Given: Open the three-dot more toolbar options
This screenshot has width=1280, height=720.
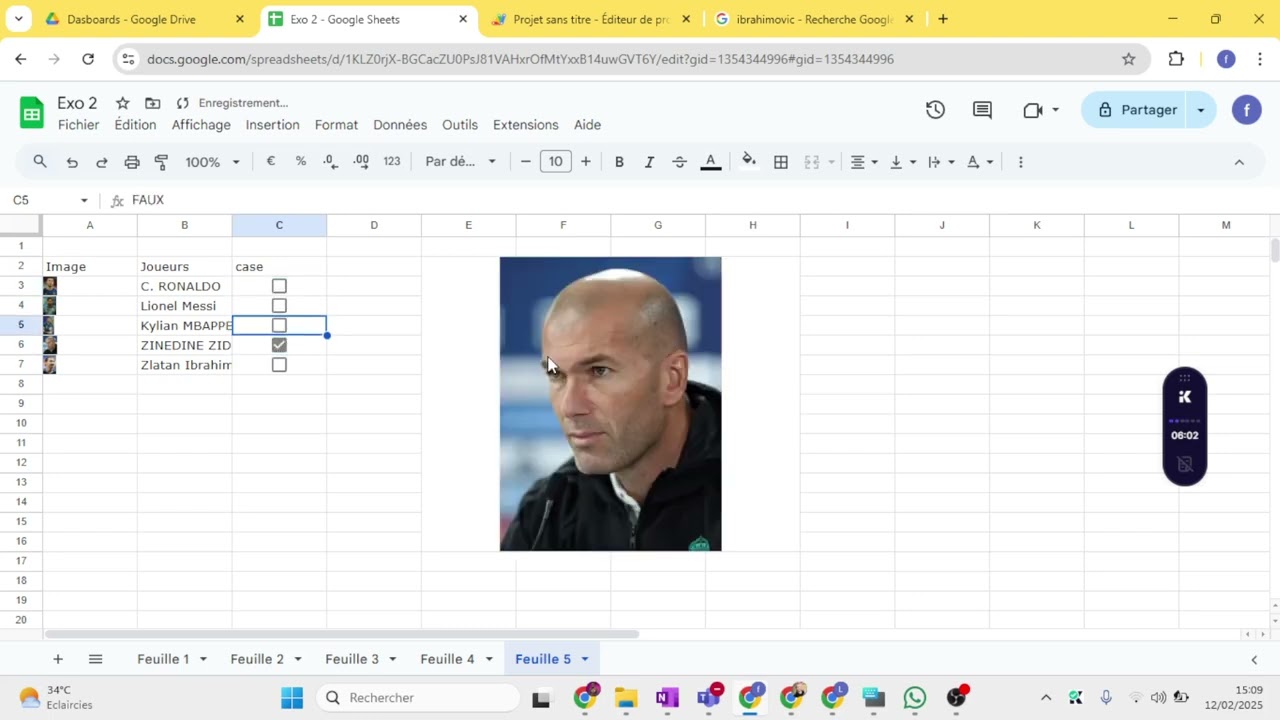Looking at the screenshot, I should click(1020, 162).
